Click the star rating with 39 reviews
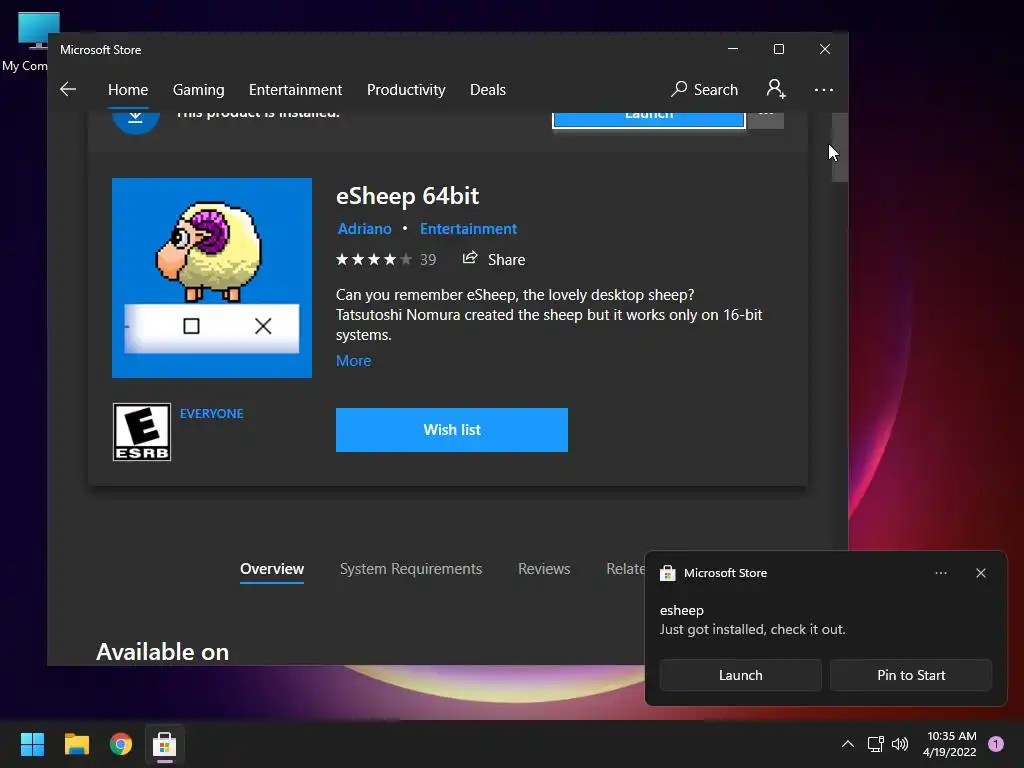The width and height of the screenshot is (1024, 768). (x=385, y=260)
